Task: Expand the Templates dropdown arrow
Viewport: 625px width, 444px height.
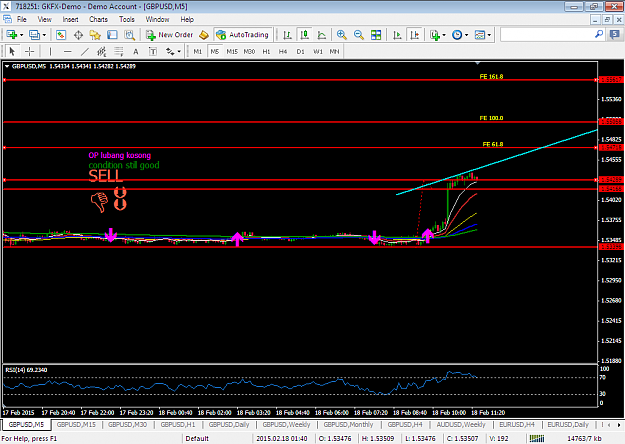Action: point(489,35)
